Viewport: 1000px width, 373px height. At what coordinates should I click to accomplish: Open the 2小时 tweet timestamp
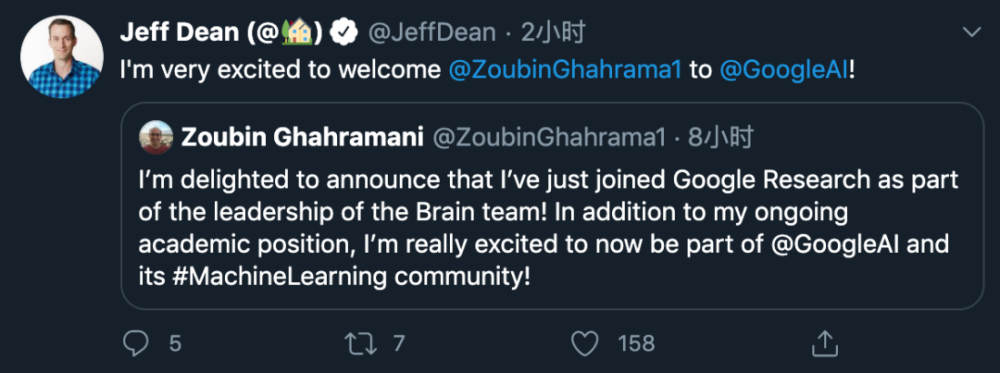pos(553,33)
